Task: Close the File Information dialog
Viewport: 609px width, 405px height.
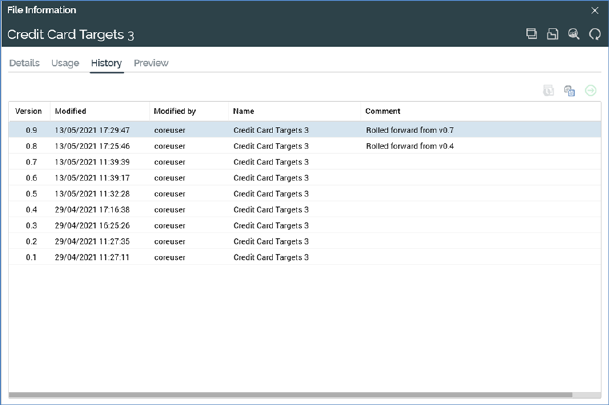Action: 595,10
